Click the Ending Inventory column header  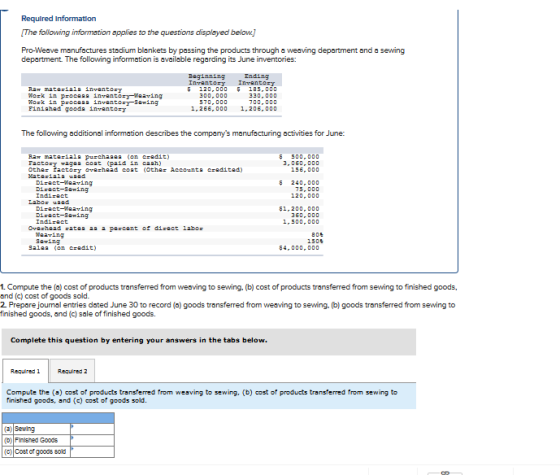256,79
